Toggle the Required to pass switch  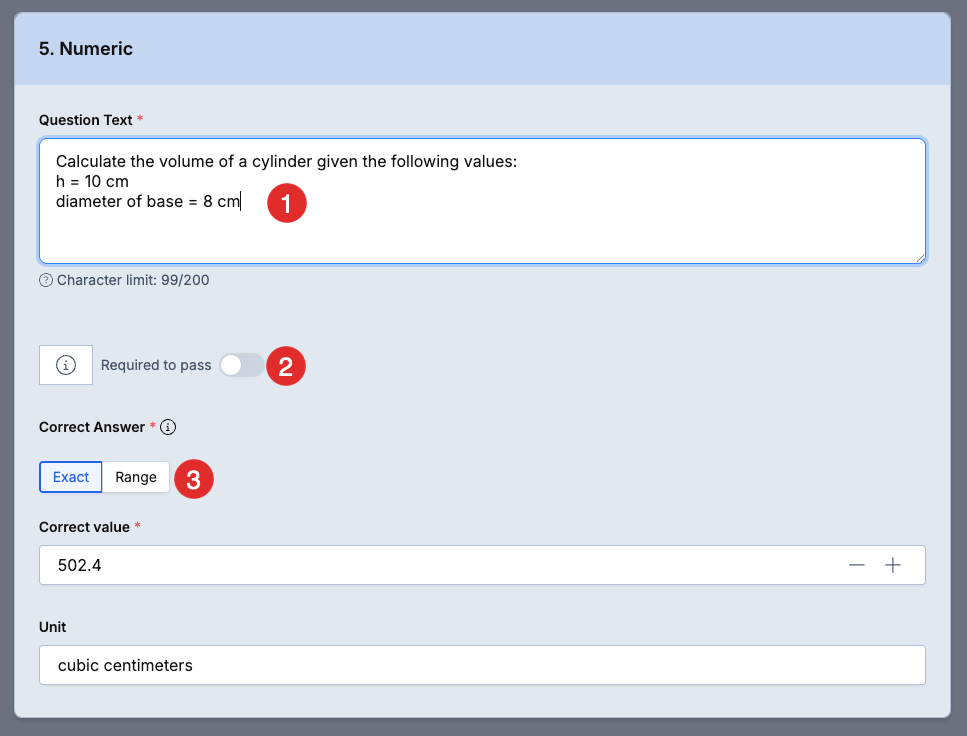point(241,365)
